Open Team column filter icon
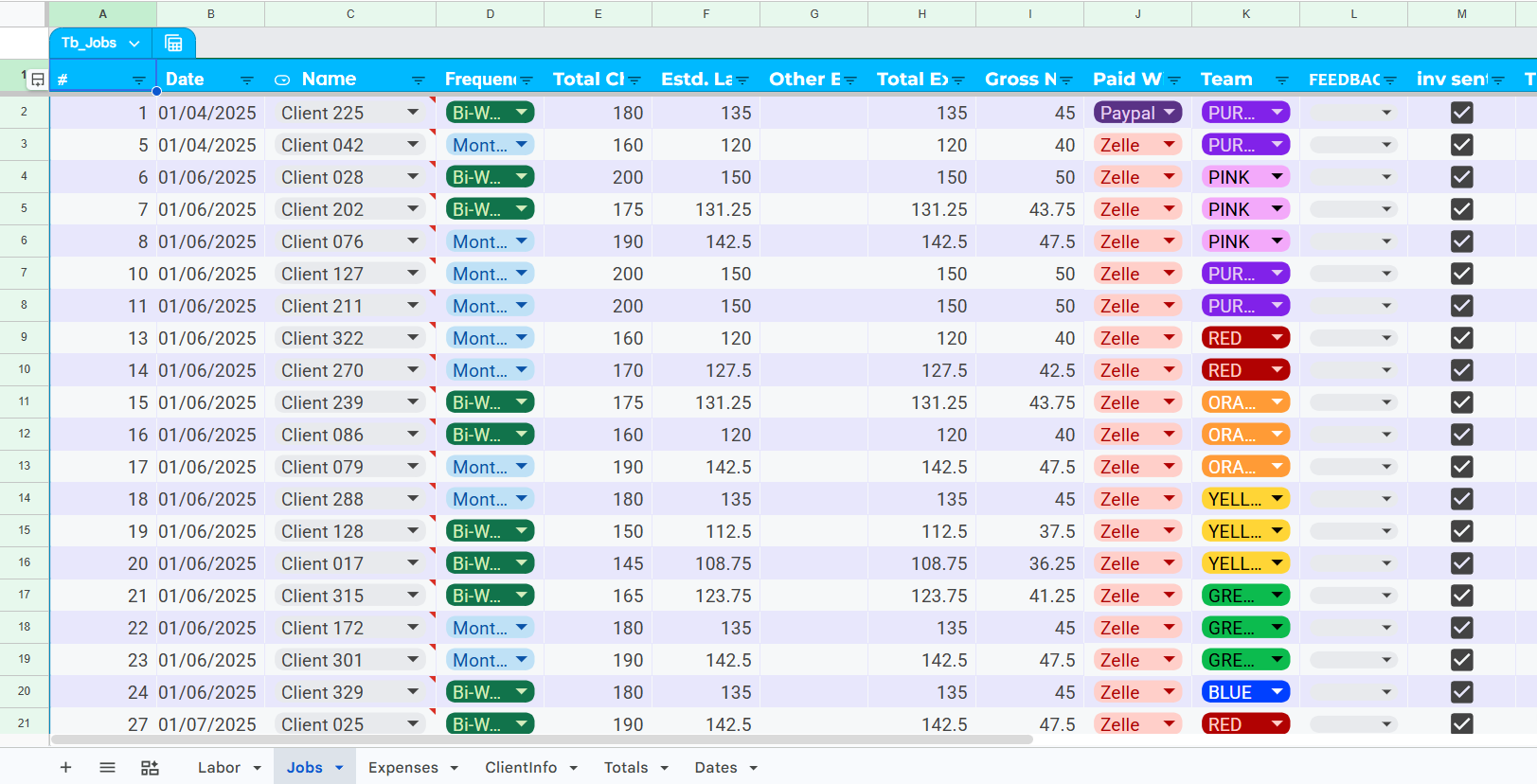Screen dimensions: 1537x784 [x=1282, y=80]
